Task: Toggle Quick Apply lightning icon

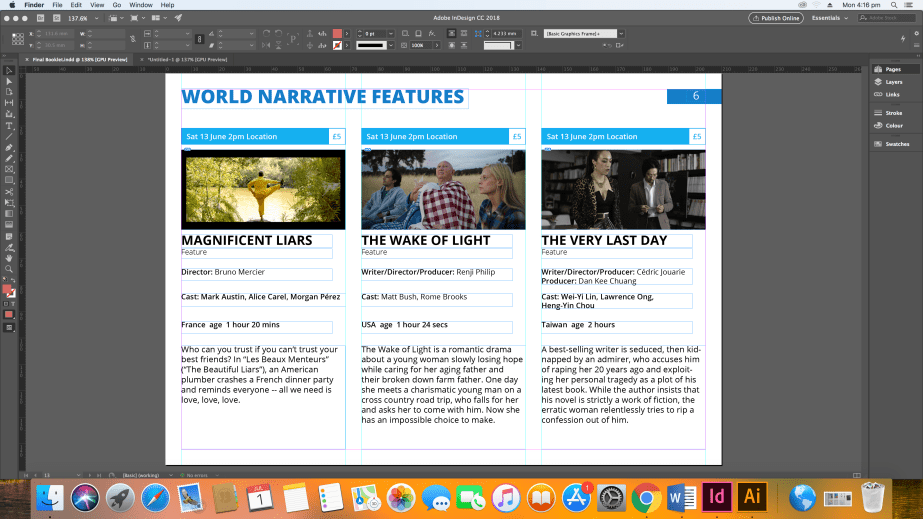Action: (x=903, y=39)
